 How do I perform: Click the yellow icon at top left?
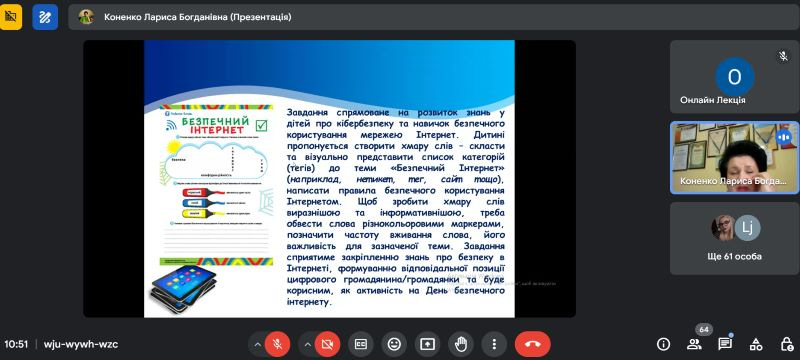[10, 17]
